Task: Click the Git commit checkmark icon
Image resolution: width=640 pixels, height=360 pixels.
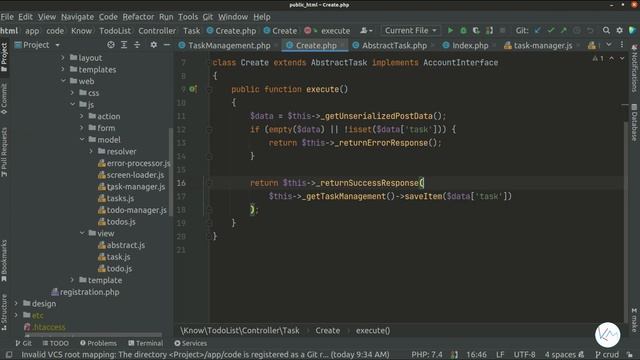Action: pos(551,31)
